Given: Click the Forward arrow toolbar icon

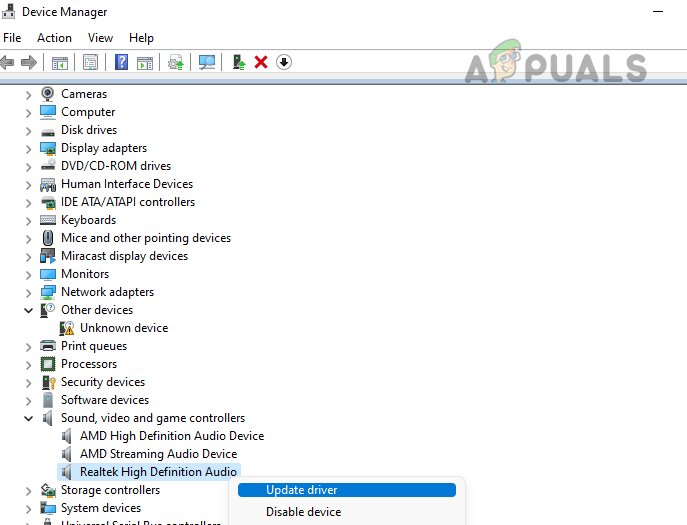Looking at the screenshot, I should [x=29, y=62].
